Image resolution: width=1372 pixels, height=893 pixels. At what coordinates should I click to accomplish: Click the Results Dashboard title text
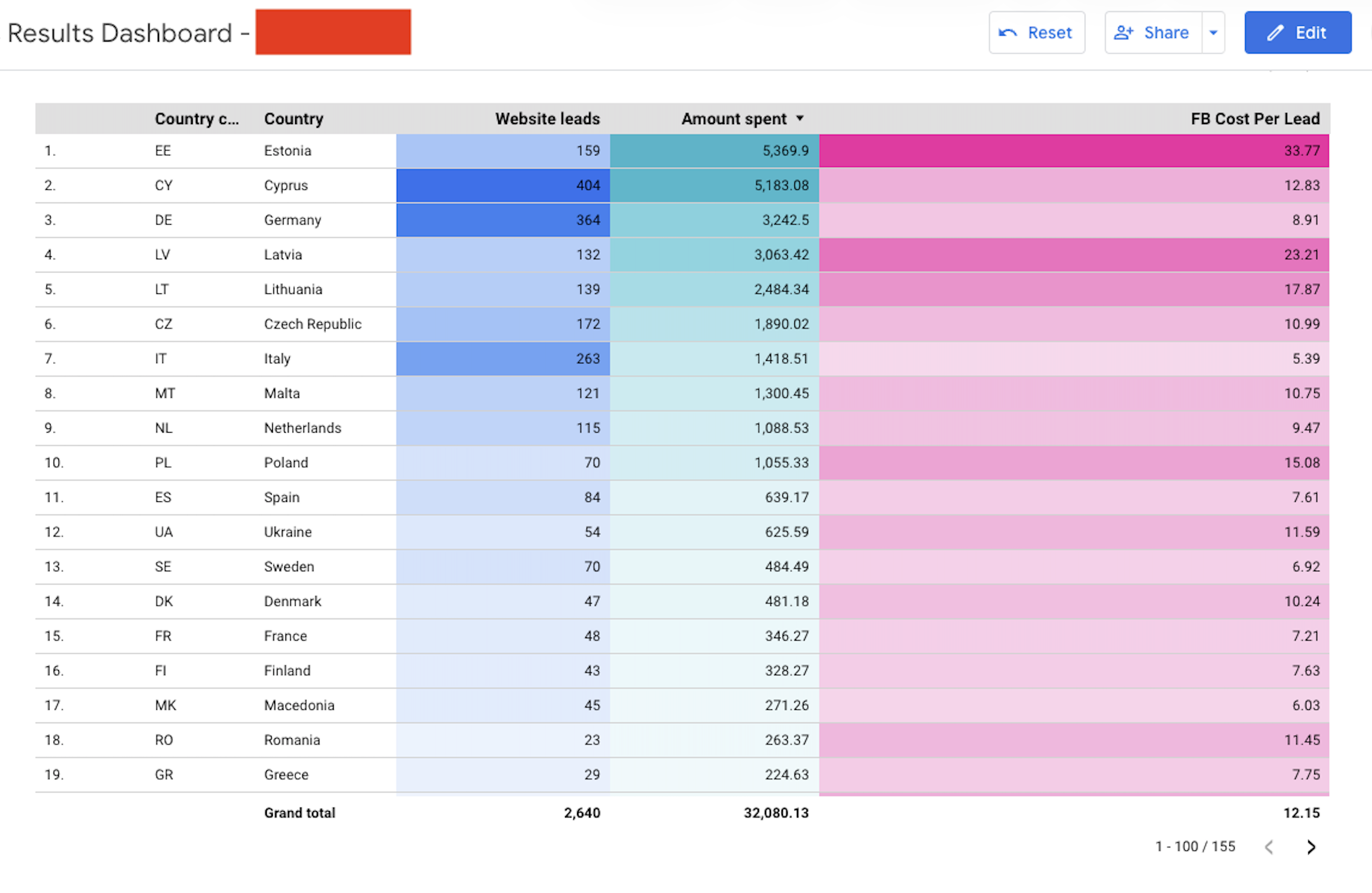click(x=120, y=33)
